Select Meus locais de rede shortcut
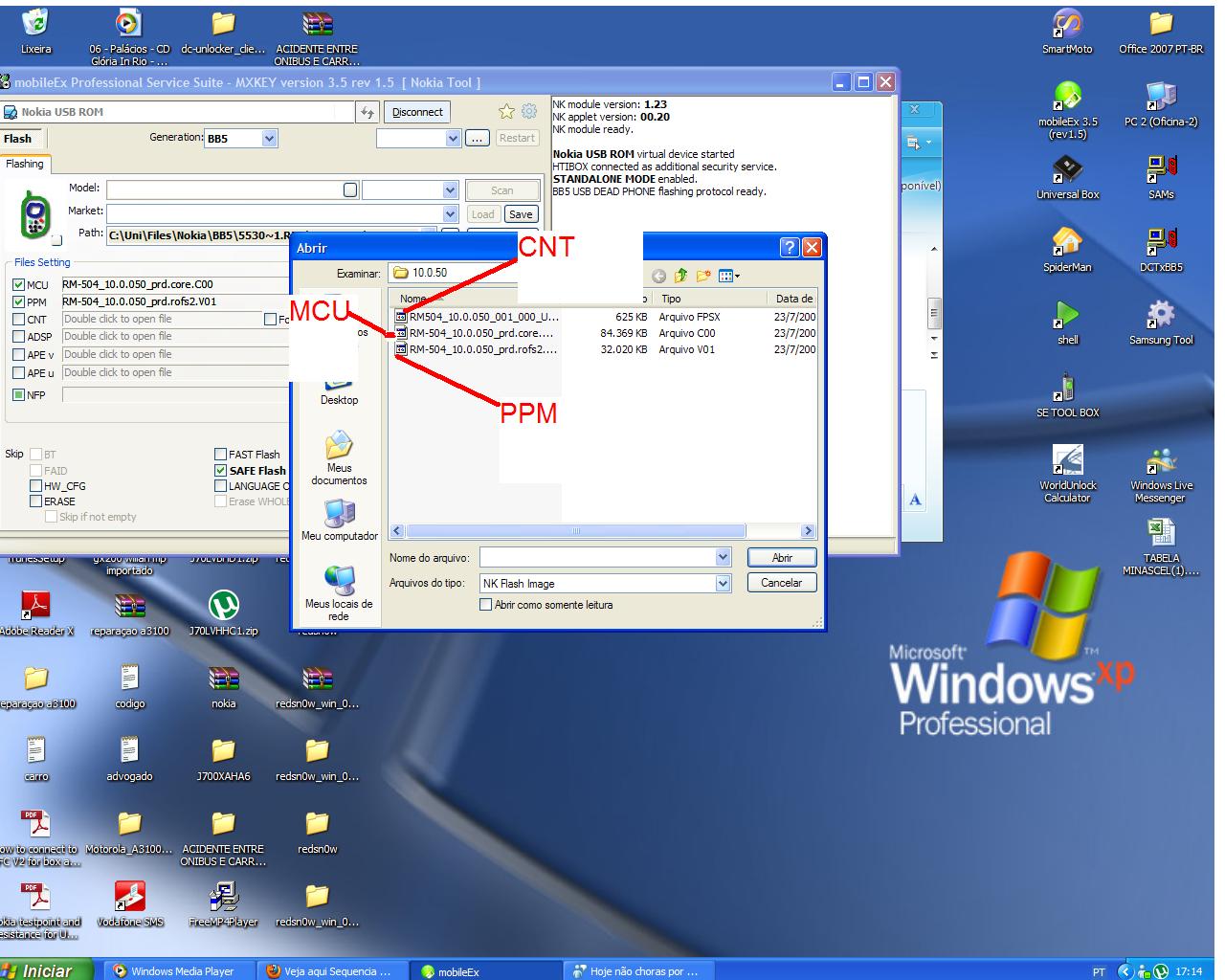This screenshot has width=1225, height=980. click(x=339, y=593)
